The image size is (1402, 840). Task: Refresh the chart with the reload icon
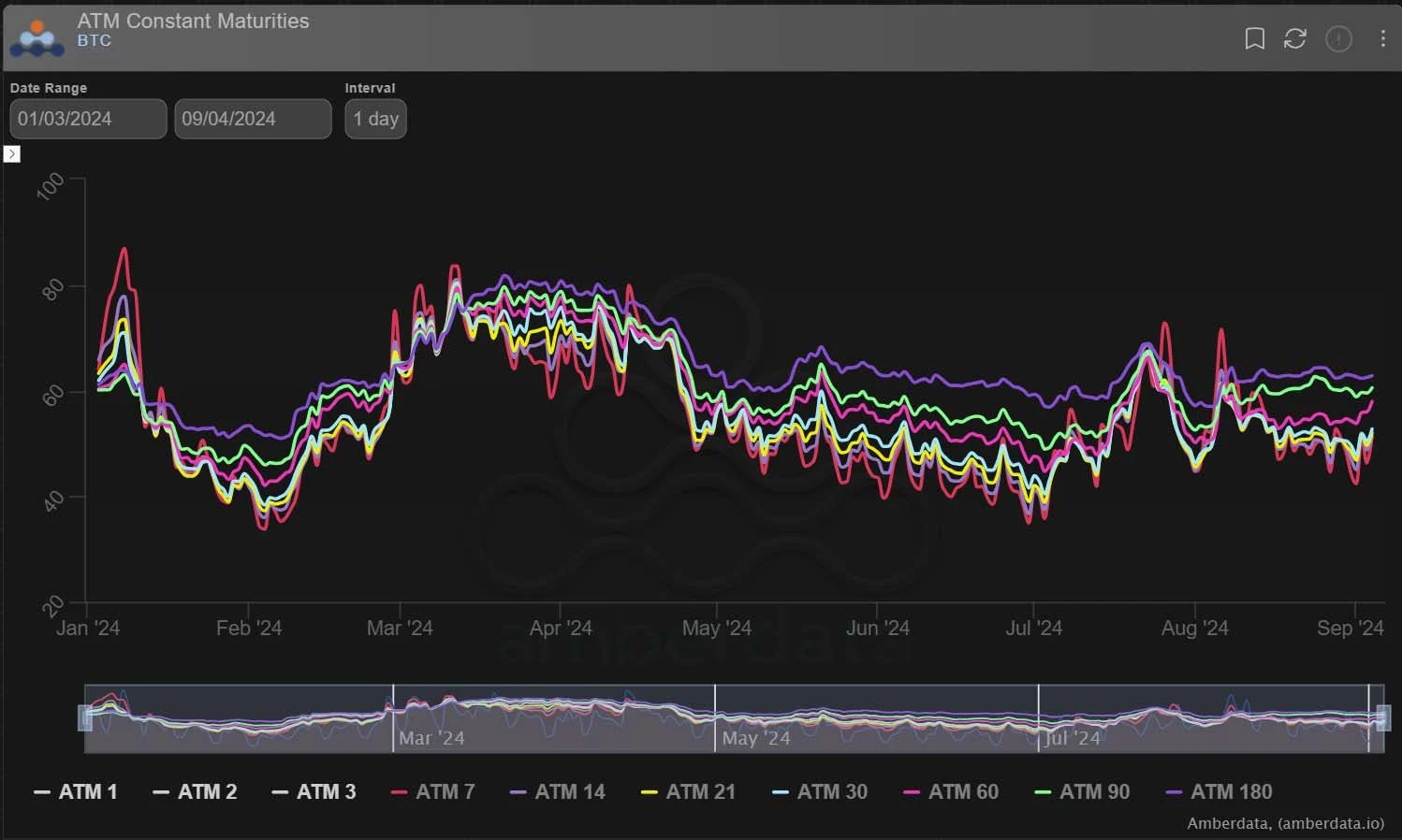tap(1294, 38)
